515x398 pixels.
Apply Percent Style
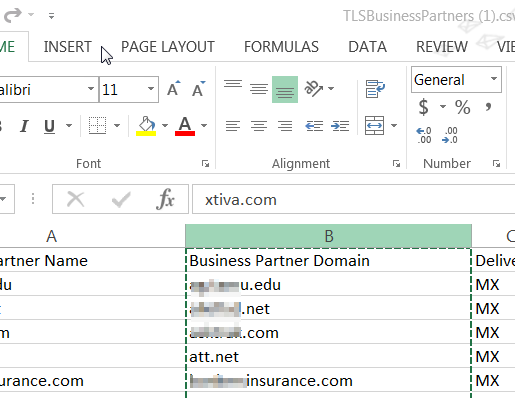463,107
